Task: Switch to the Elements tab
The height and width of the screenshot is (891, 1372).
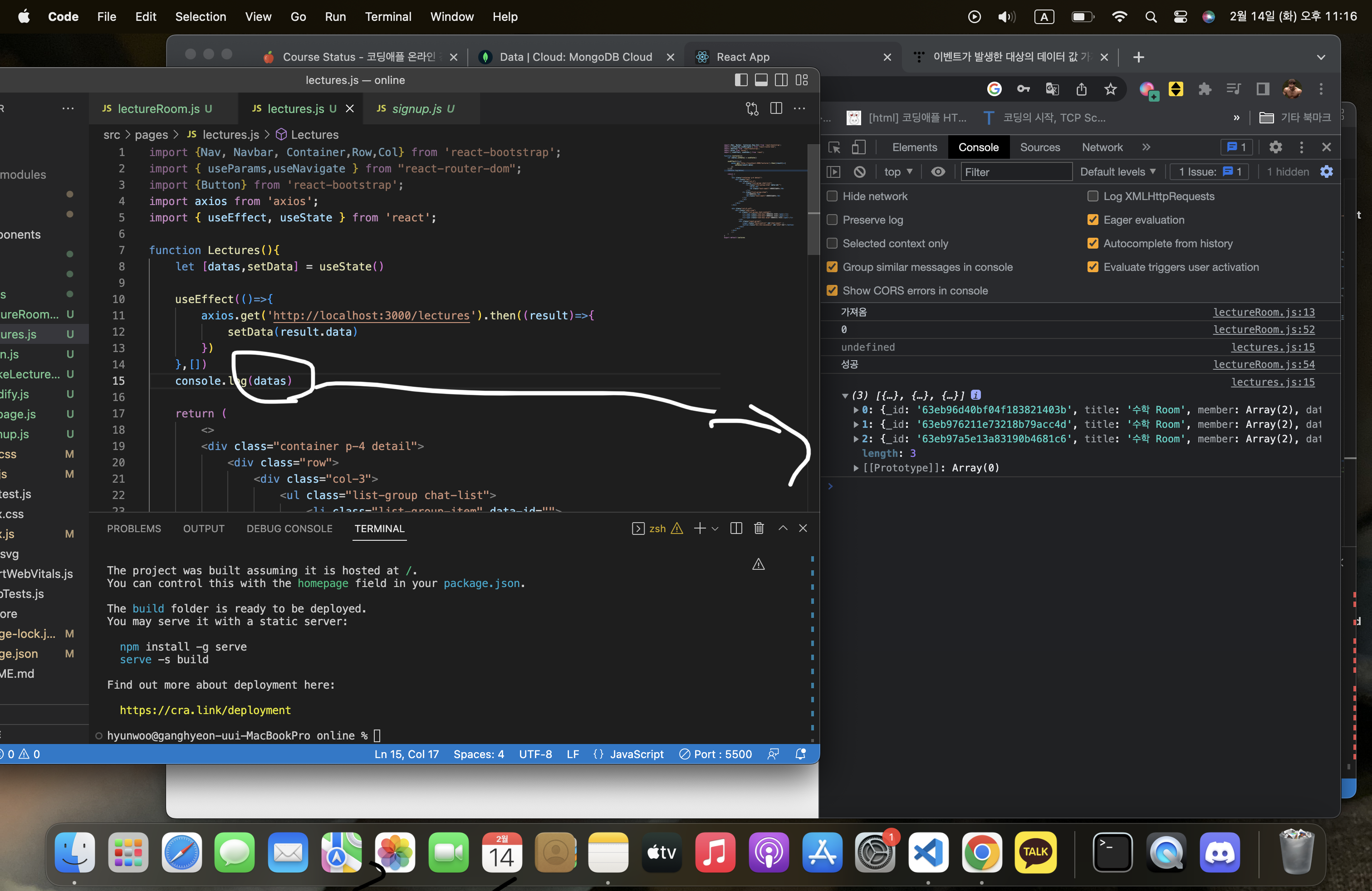Action: click(914, 147)
